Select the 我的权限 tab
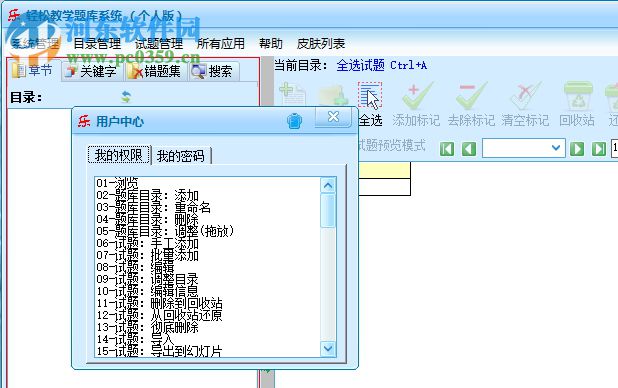The width and height of the screenshot is (618, 388). pos(119,155)
